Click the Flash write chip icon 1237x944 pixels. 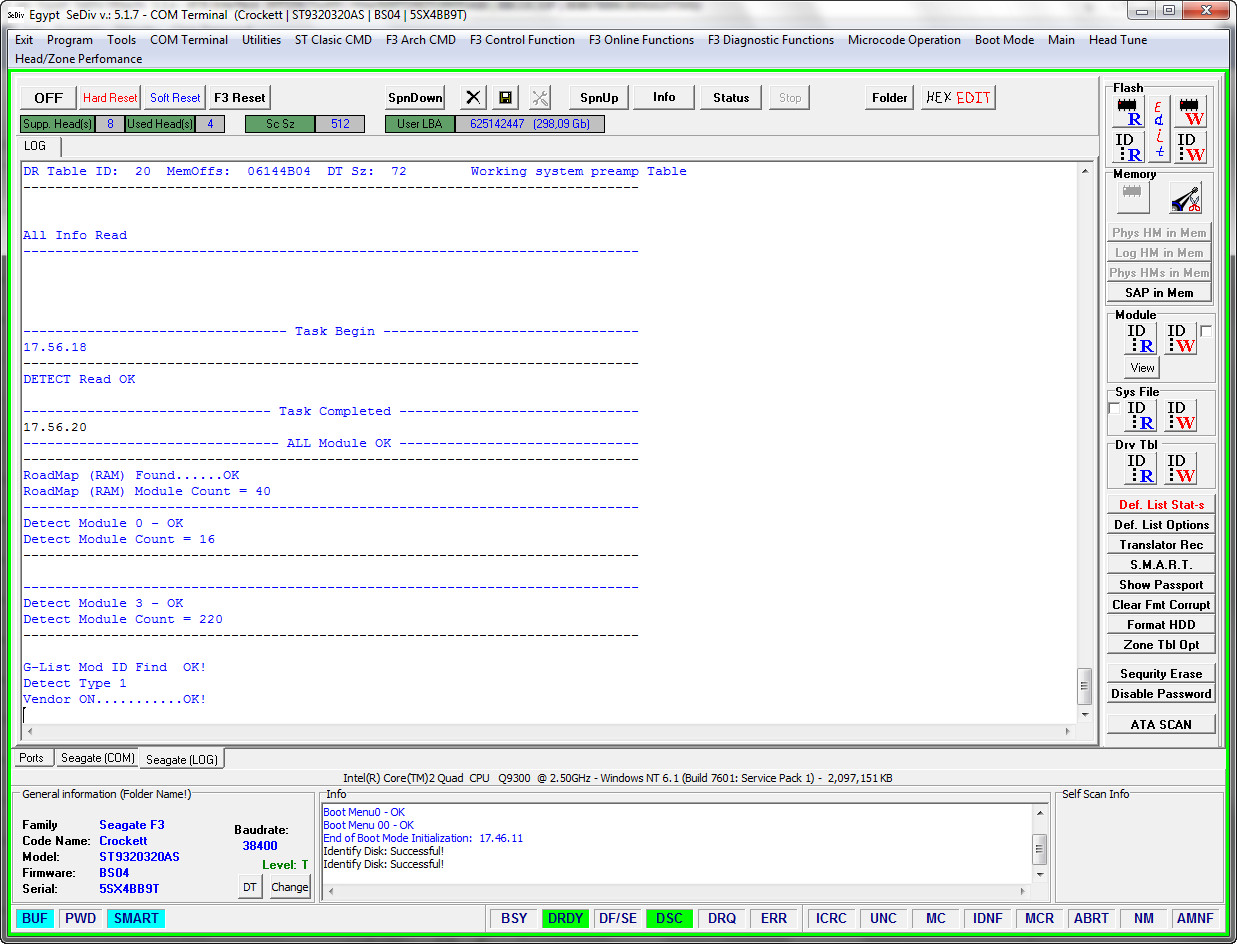pyautogui.click(x=1190, y=111)
